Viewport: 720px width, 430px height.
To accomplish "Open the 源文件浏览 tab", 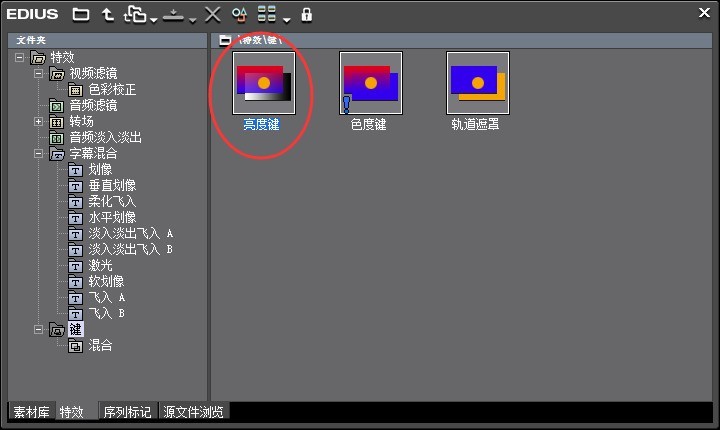I will click(x=194, y=412).
